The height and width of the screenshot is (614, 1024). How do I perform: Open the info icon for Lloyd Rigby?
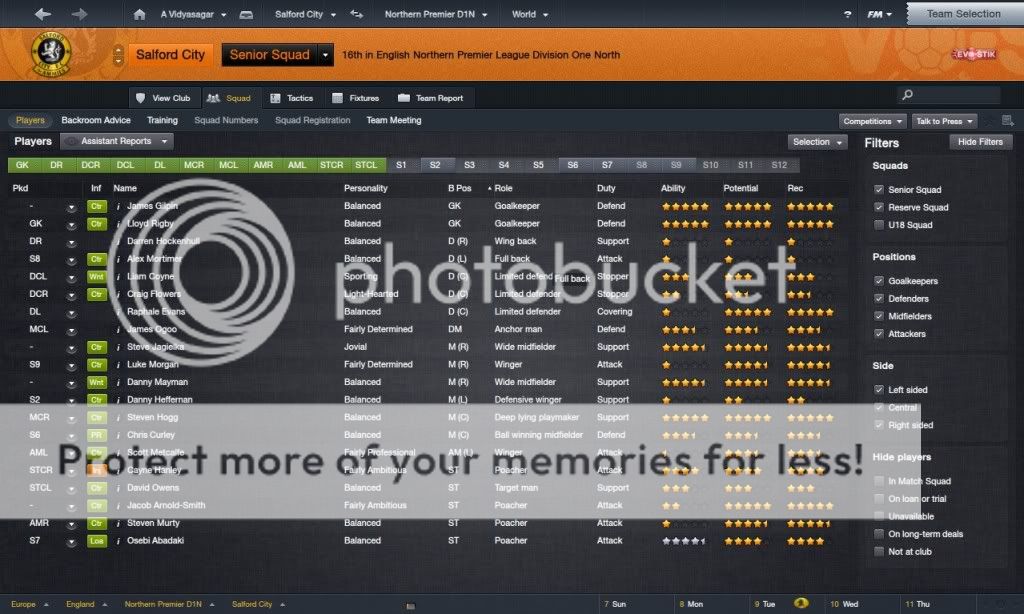118,224
